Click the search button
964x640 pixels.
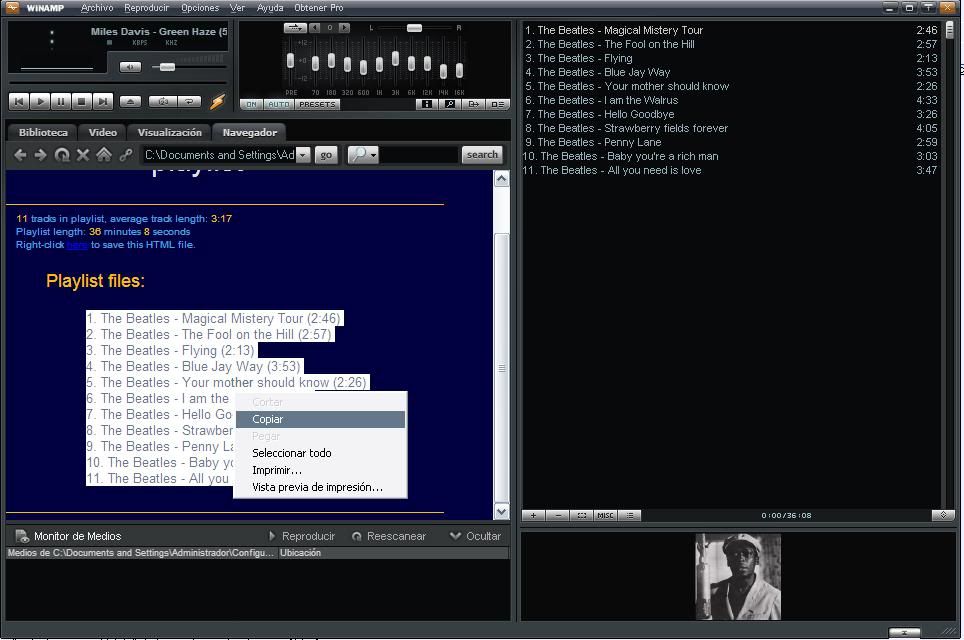coord(482,155)
